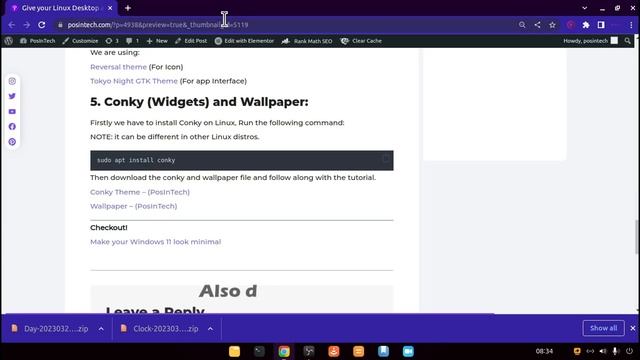The image size is (640, 360).
Task: Open the YouTube social sidebar icon
Action: pyautogui.click(x=12, y=111)
